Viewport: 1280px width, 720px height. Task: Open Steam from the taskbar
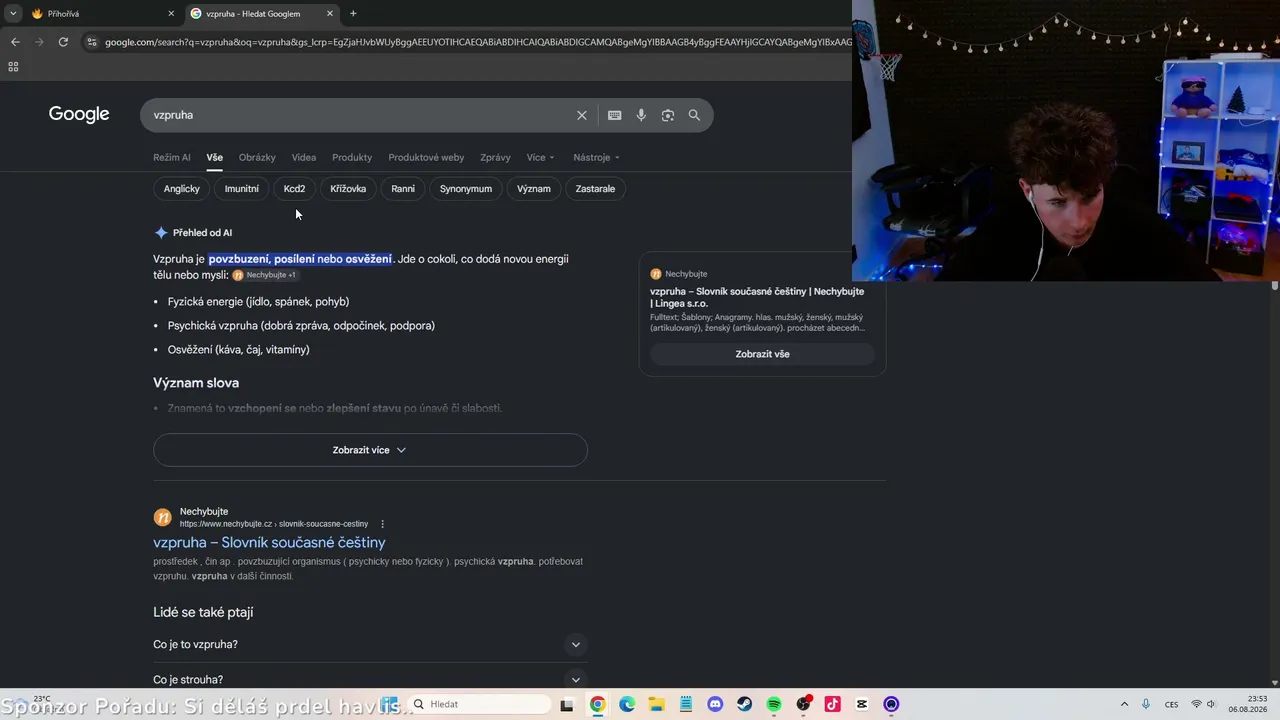point(744,704)
